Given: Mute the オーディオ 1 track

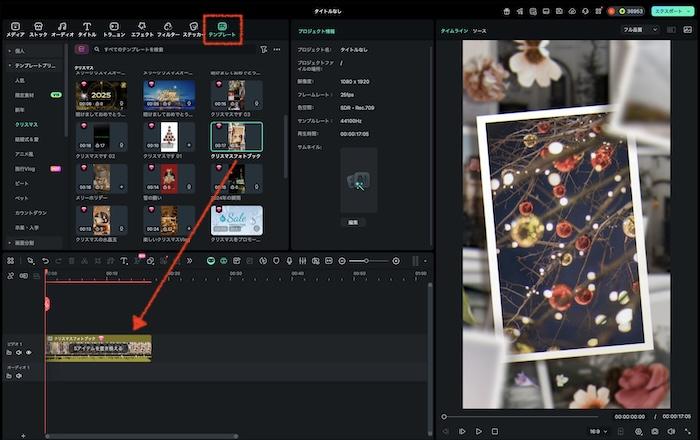Looking at the screenshot, I should (x=18, y=376).
